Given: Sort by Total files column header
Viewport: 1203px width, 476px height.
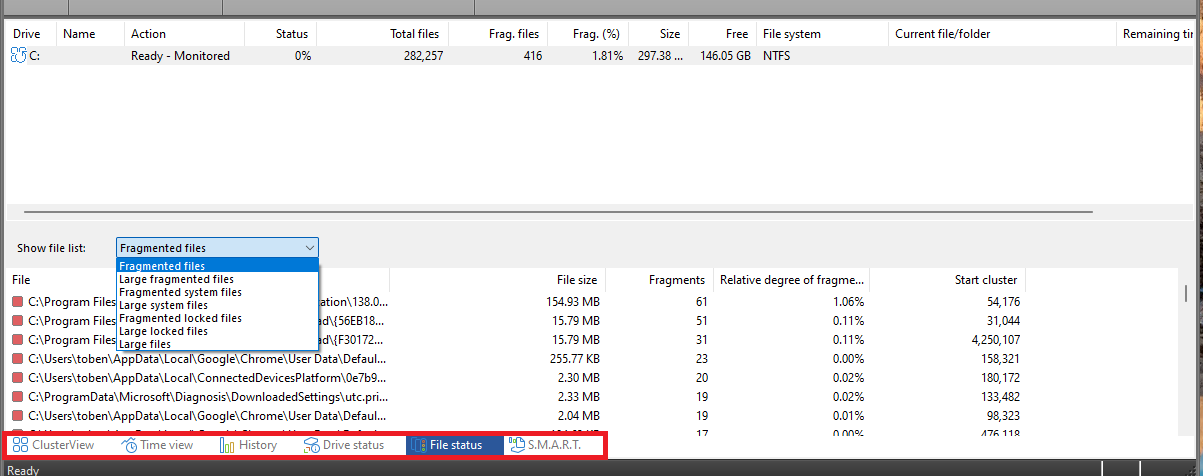Looking at the screenshot, I should click(383, 34).
